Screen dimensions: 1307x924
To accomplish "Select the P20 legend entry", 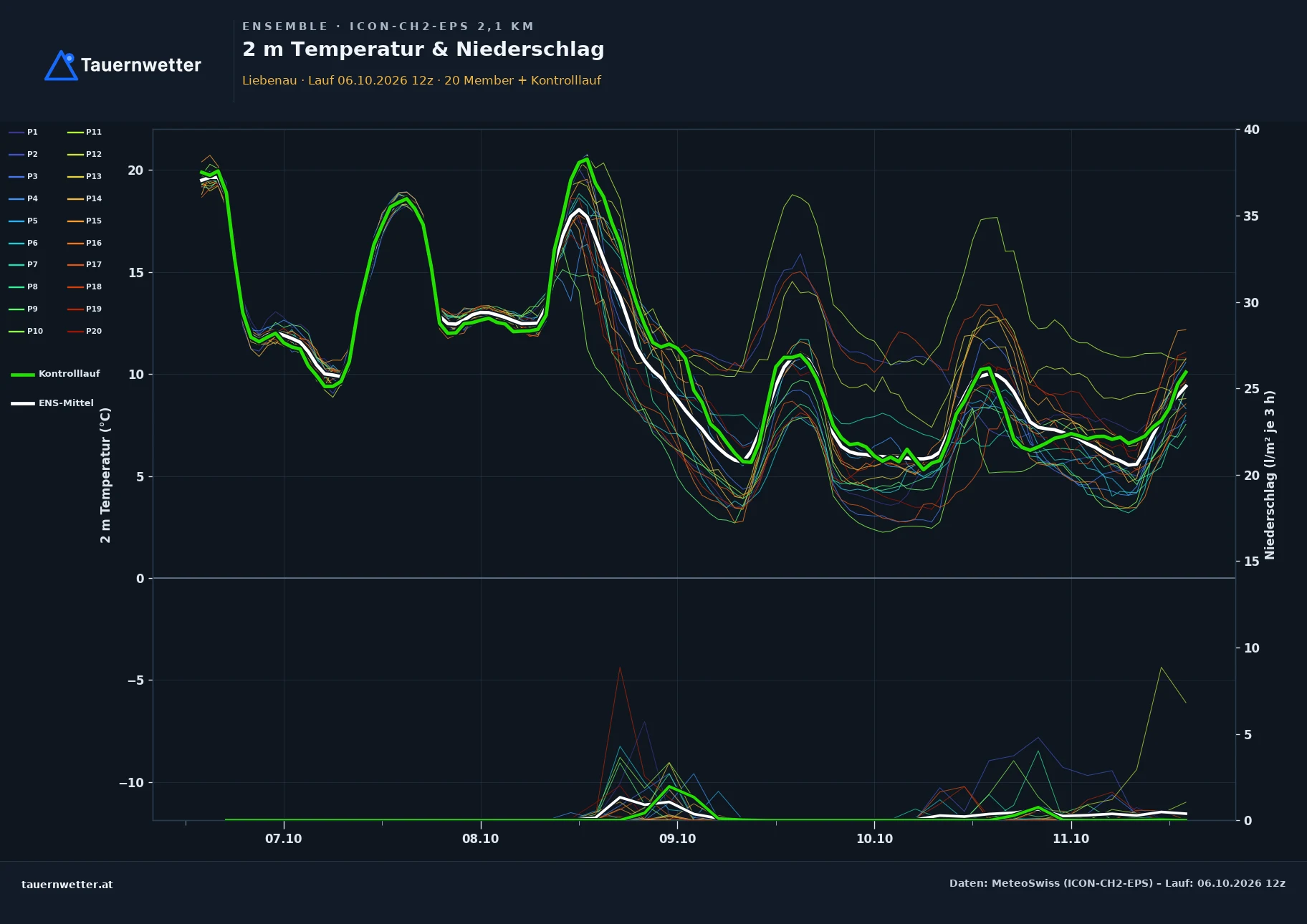I will 85,331.
